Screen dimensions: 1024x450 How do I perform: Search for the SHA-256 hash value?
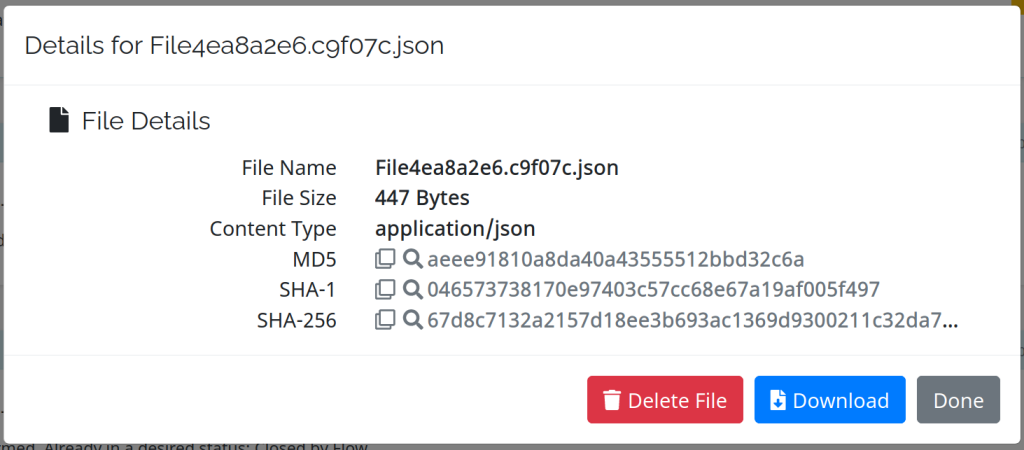412,321
